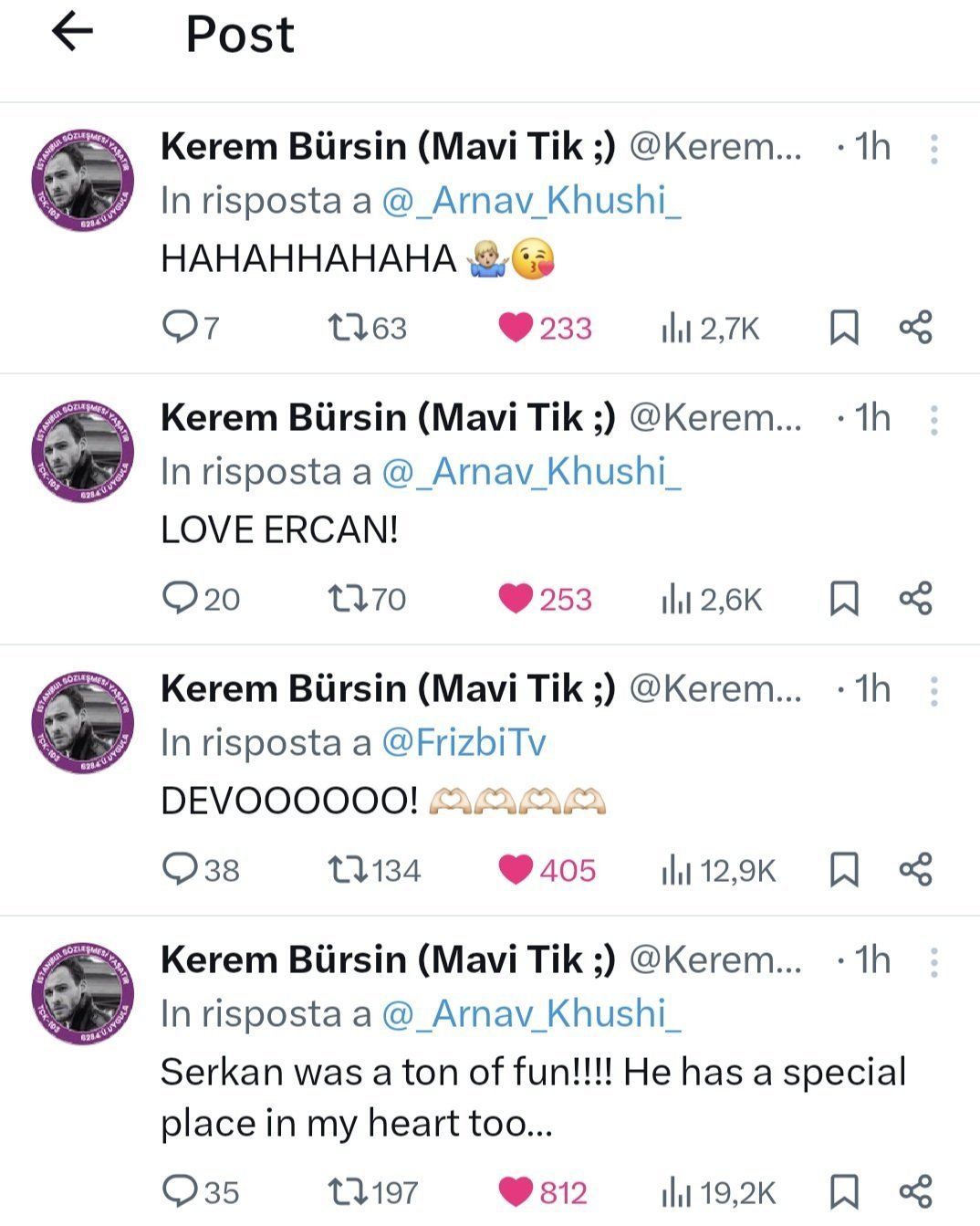Open more options on DEVOOOOOOO! tweet
Image resolution: width=980 pixels, height=1226 pixels.
click(x=933, y=691)
